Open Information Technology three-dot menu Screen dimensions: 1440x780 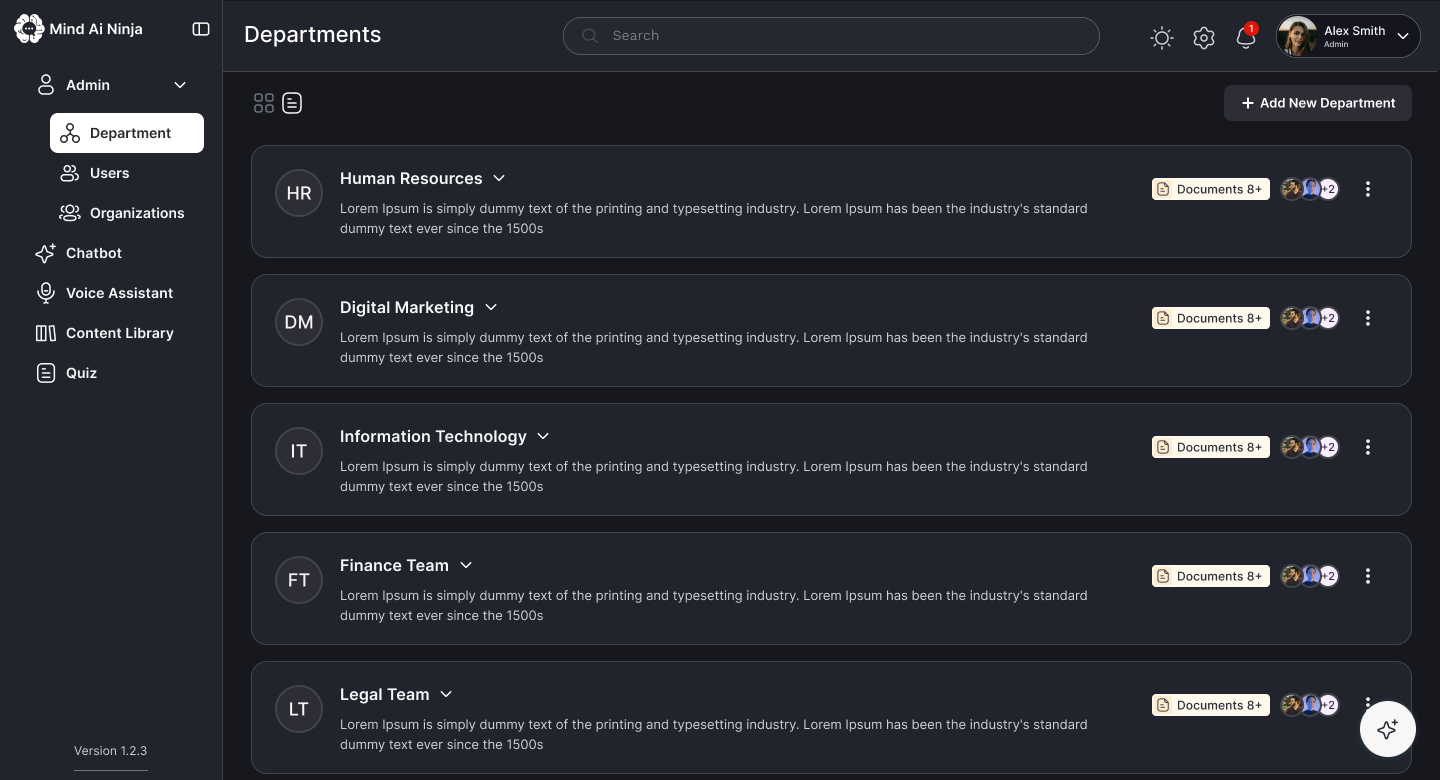tap(1368, 447)
